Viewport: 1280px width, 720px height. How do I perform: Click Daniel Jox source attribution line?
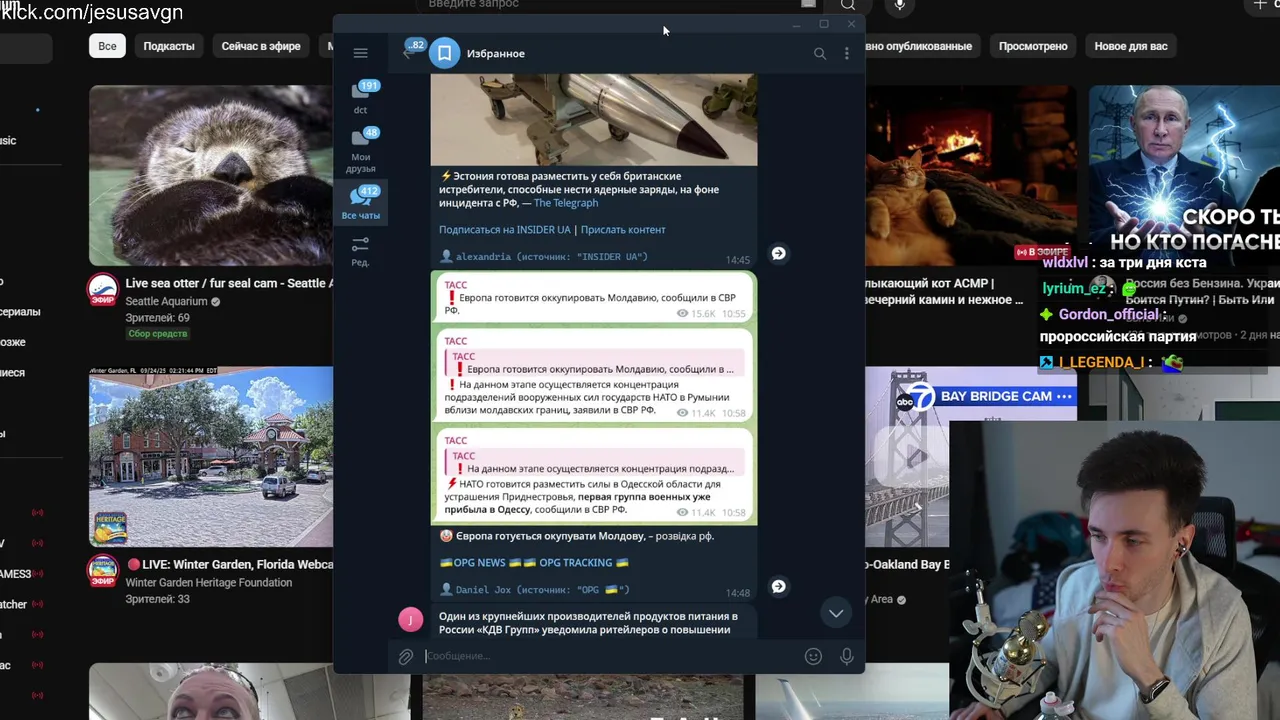(535, 590)
